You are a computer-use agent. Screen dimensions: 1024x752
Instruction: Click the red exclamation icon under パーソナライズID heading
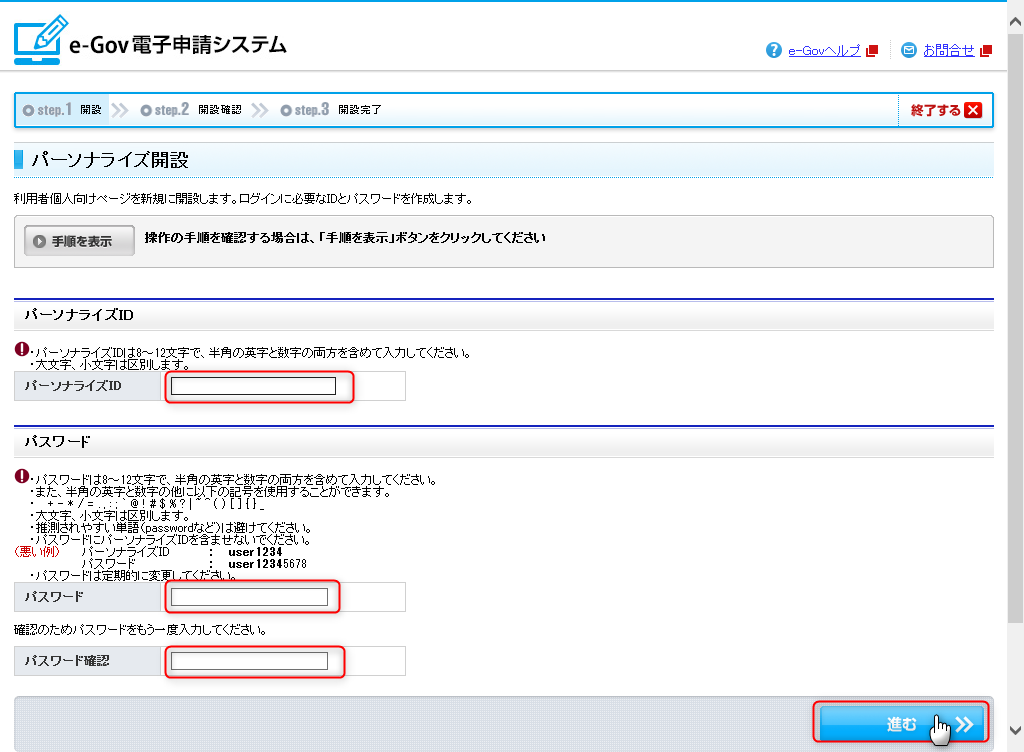(x=22, y=349)
